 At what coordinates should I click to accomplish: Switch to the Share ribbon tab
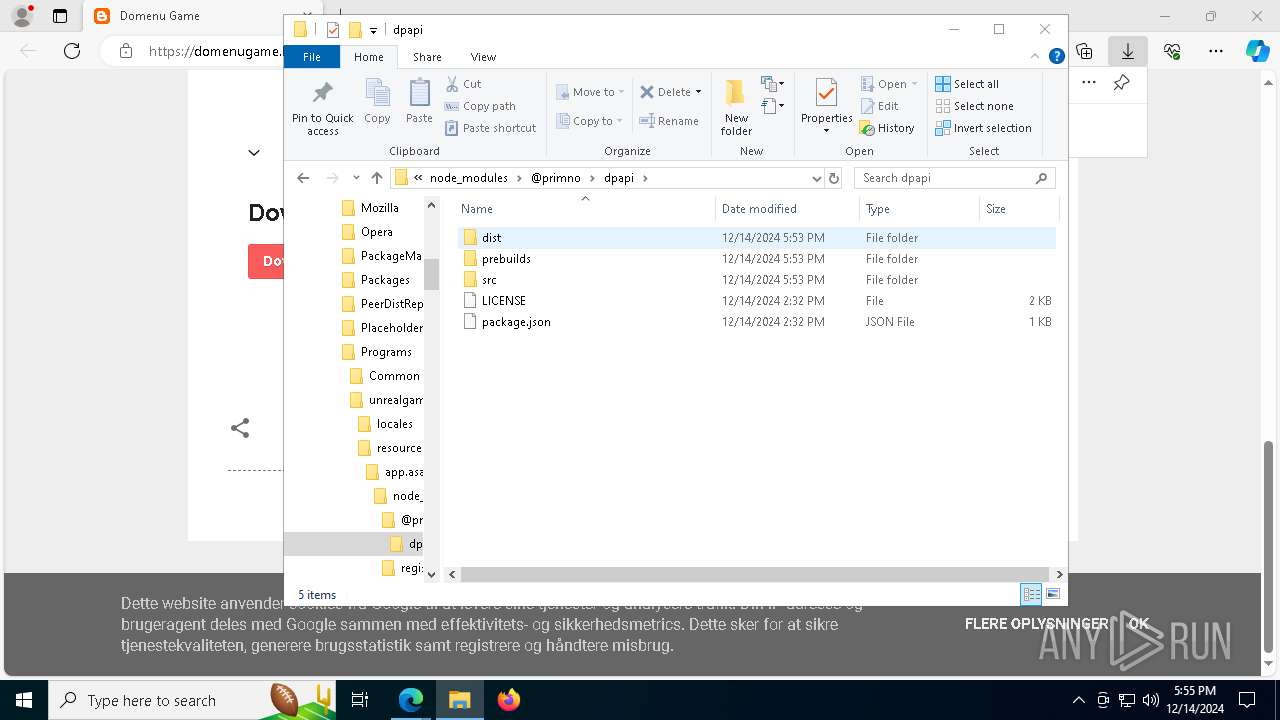427,57
